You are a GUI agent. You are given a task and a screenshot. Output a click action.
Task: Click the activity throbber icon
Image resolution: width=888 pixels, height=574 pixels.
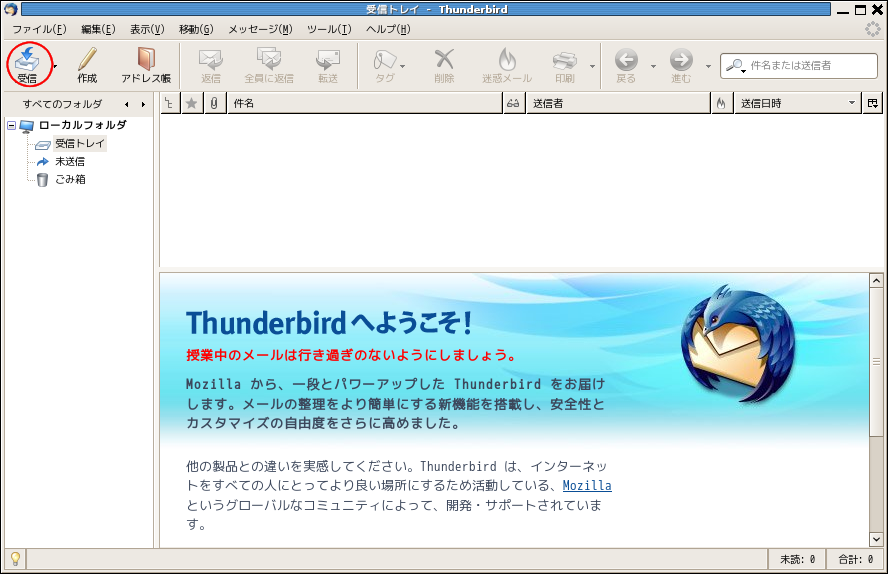coord(873,29)
